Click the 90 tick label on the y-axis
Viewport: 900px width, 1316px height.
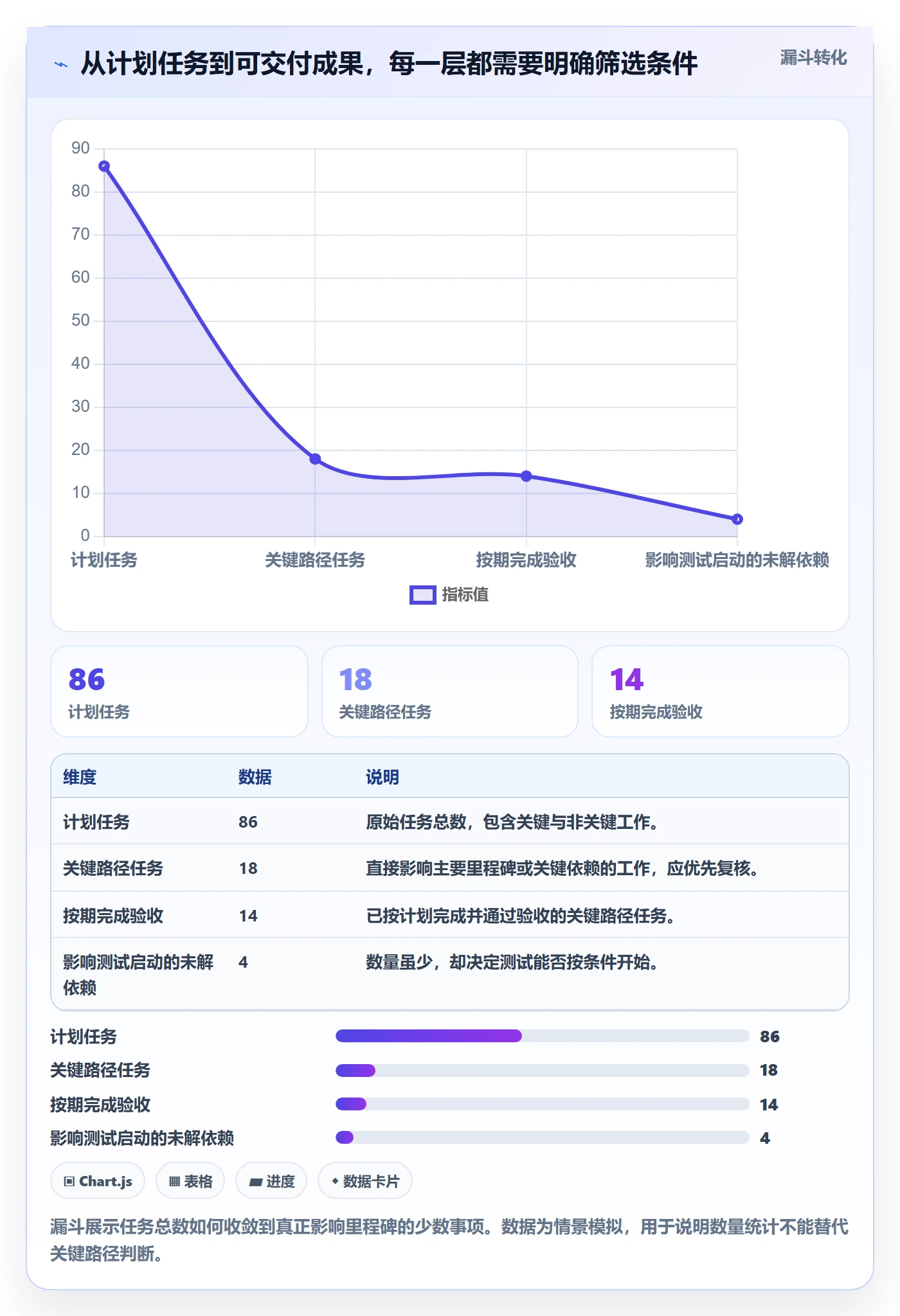pyautogui.click(x=80, y=148)
